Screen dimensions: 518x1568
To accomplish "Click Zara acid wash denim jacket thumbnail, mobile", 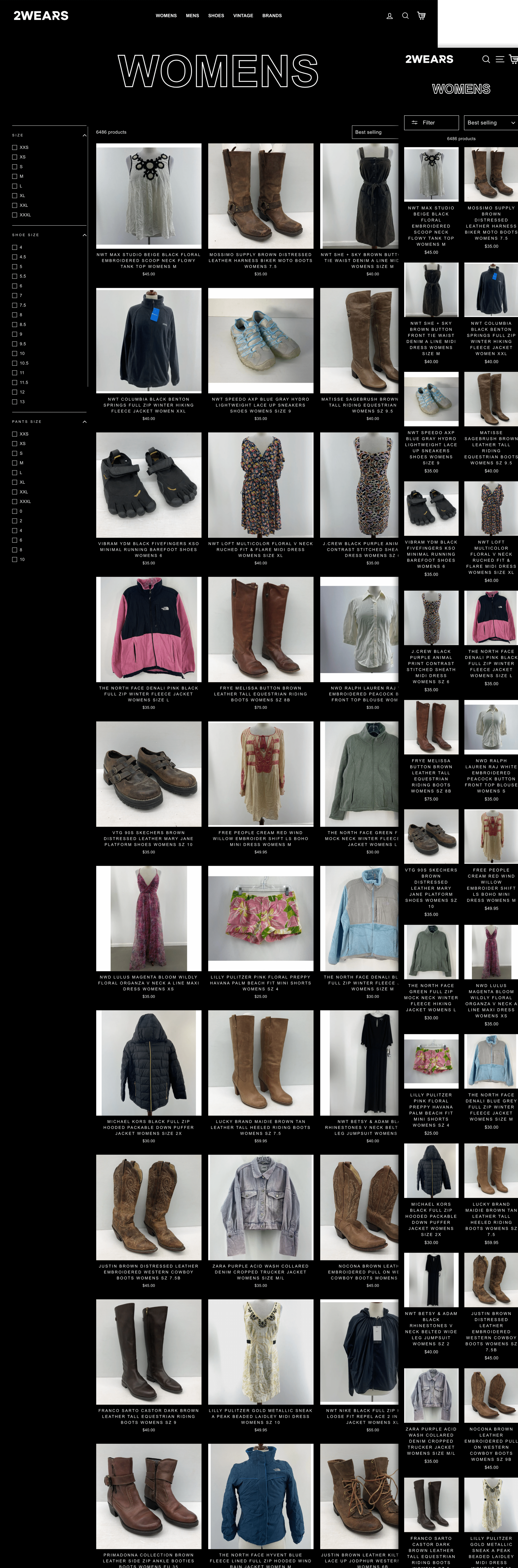I will click(432, 1396).
